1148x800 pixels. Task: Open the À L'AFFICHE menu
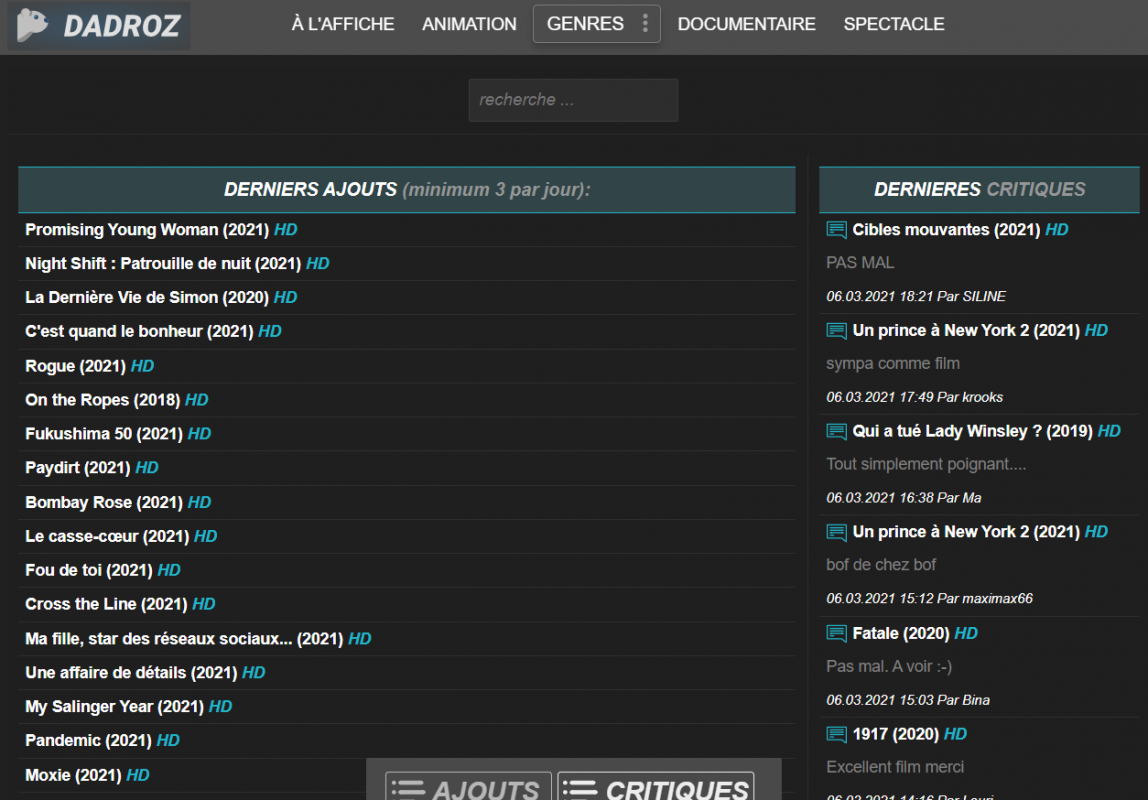point(343,24)
